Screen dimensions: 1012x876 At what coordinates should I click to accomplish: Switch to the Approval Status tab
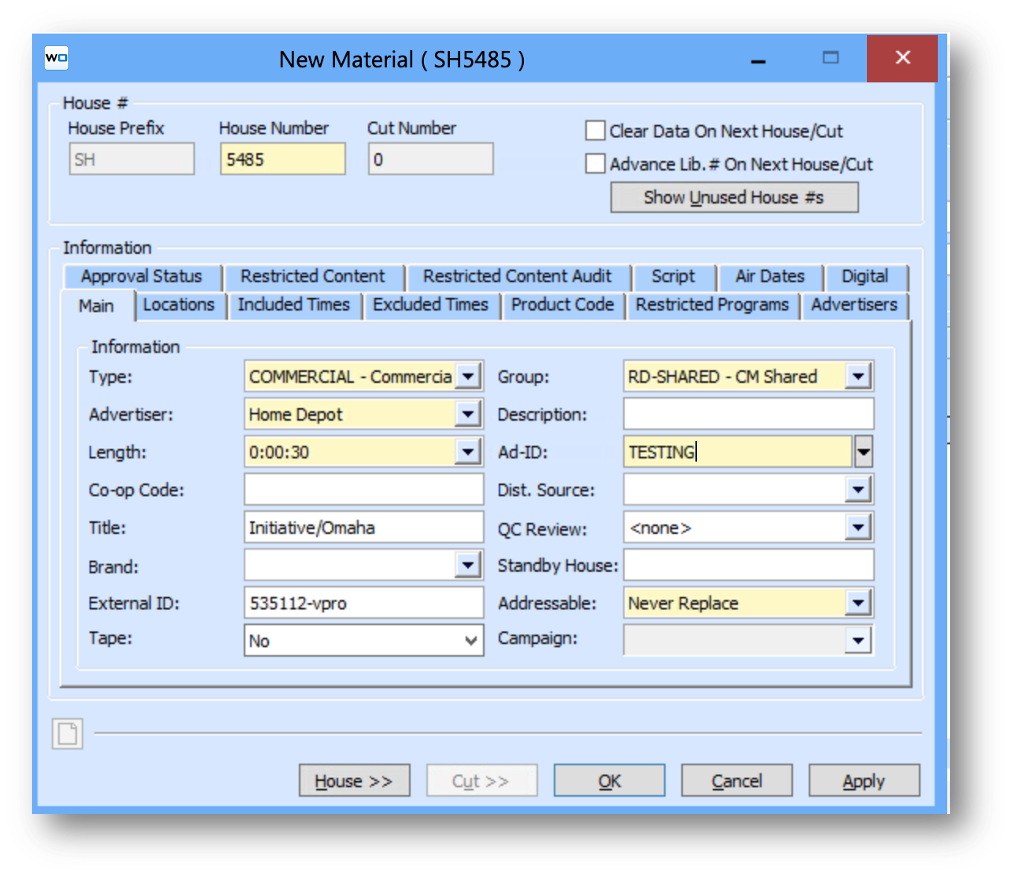tap(142, 277)
